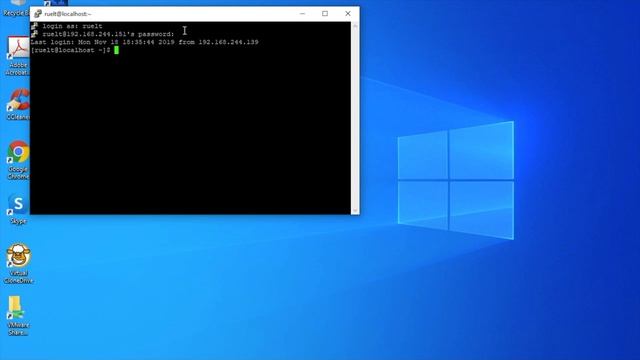Click the 'login as: ruelt' line
This screenshot has width=640, height=360.
(72, 26)
